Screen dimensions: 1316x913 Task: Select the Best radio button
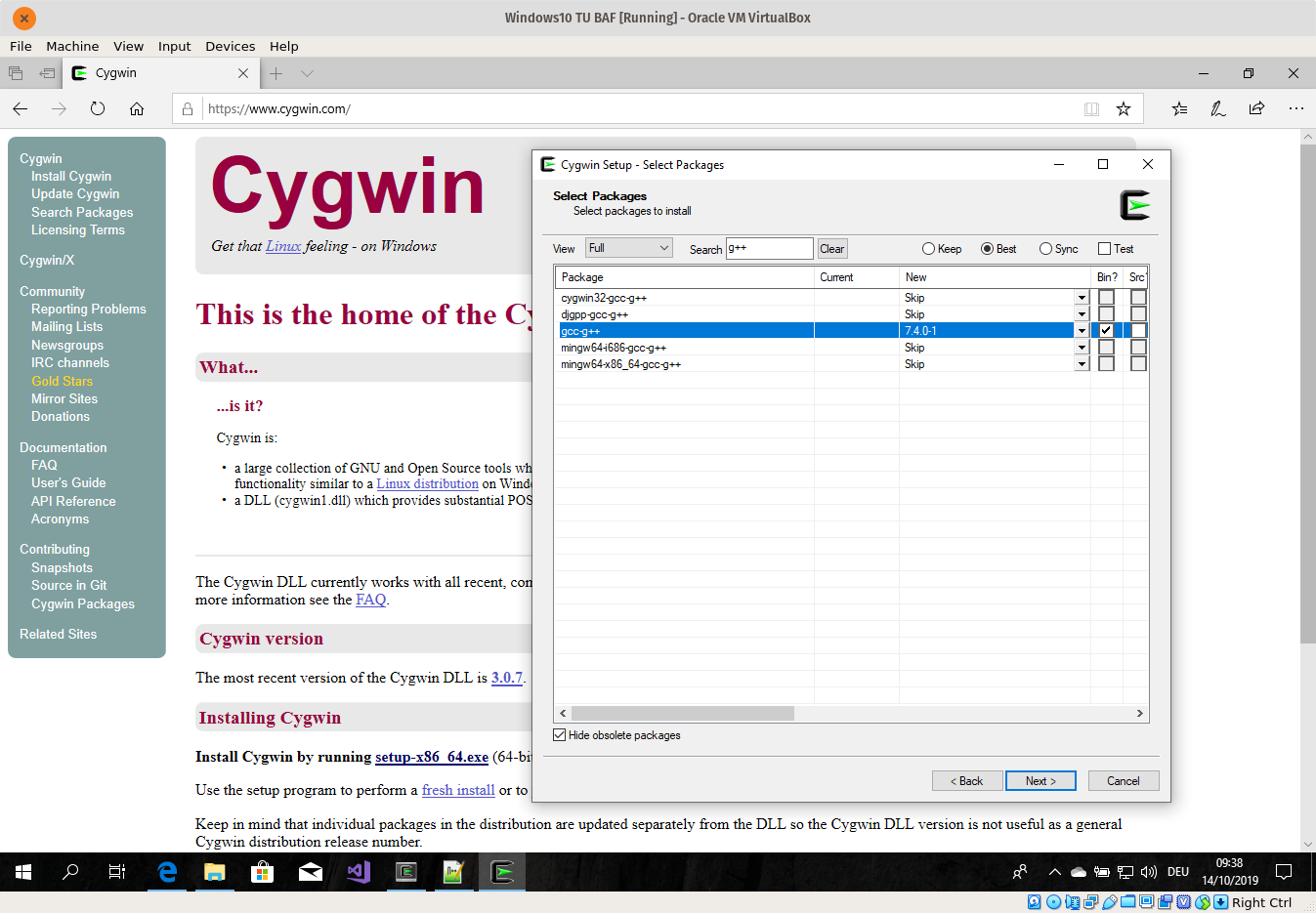pyautogui.click(x=998, y=249)
